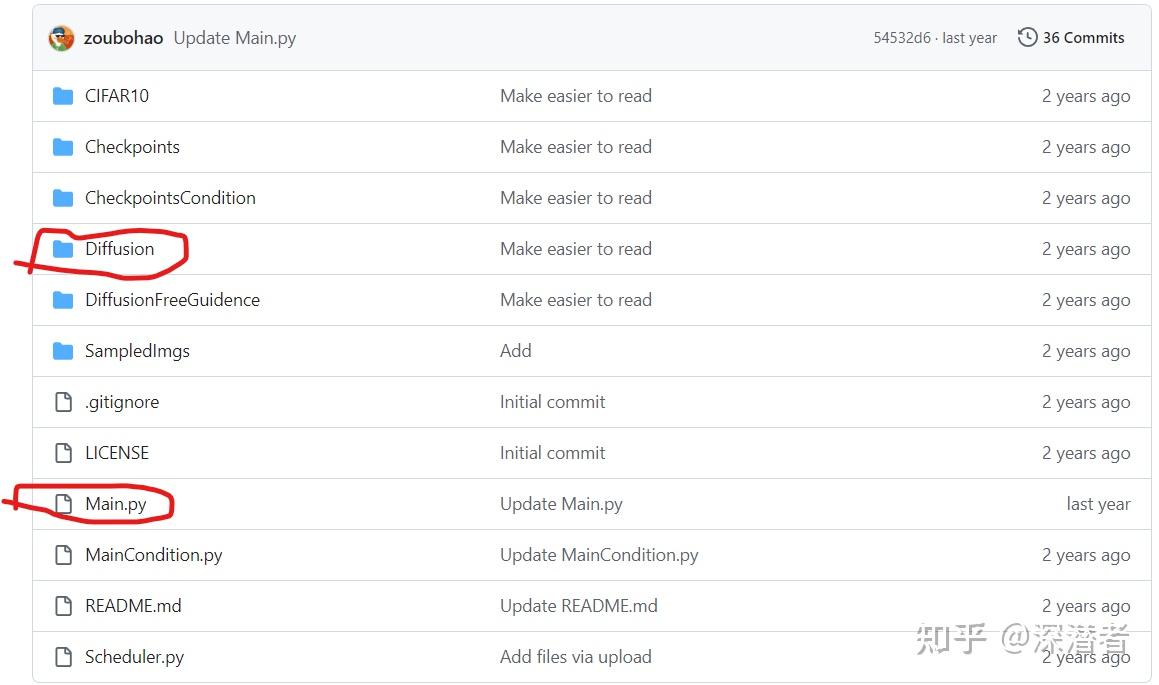View the 36 Commits history
Screen dimensions: 1159x685
click(1083, 38)
